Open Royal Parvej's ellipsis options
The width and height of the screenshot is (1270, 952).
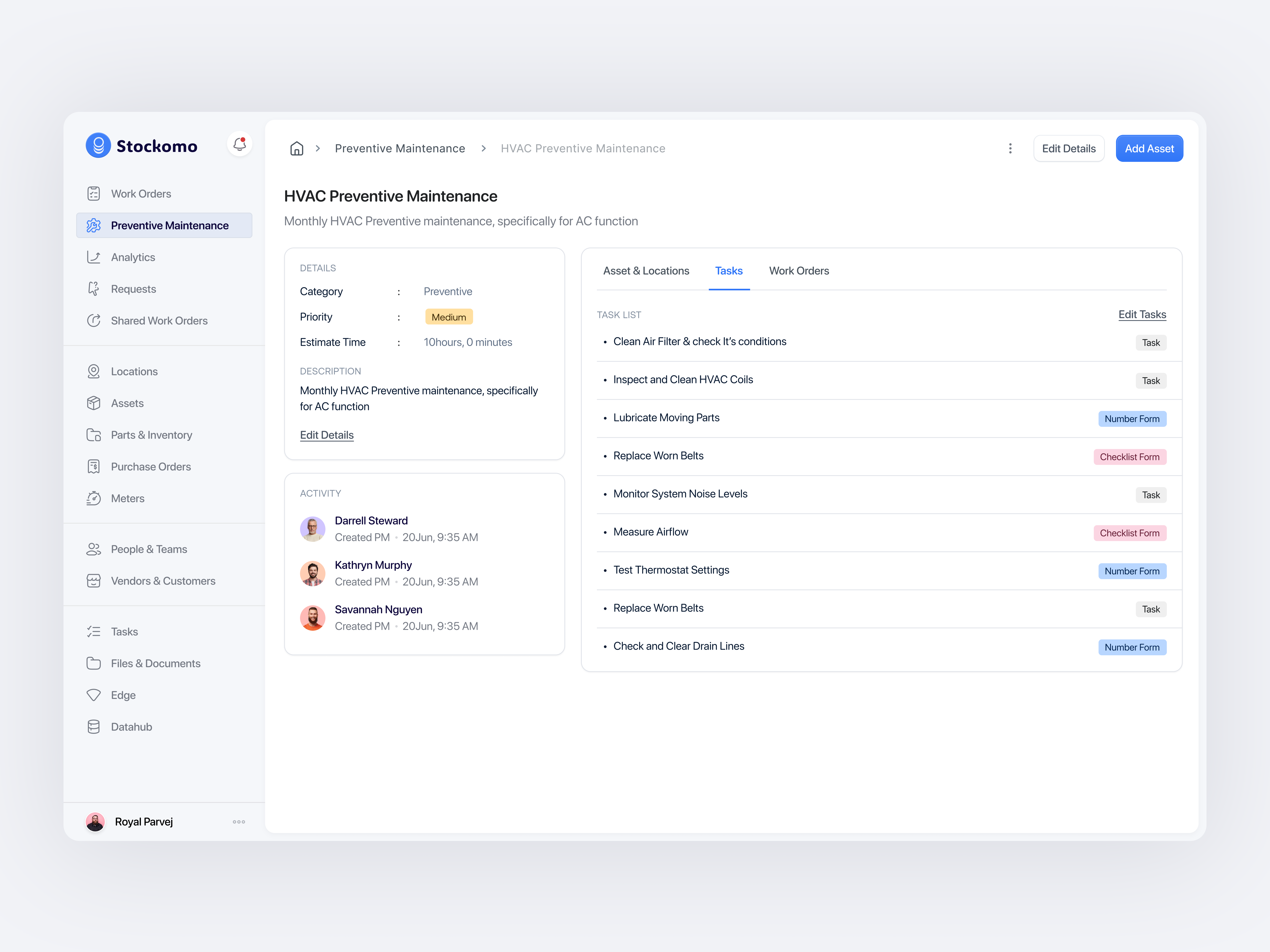pos(239,822)
